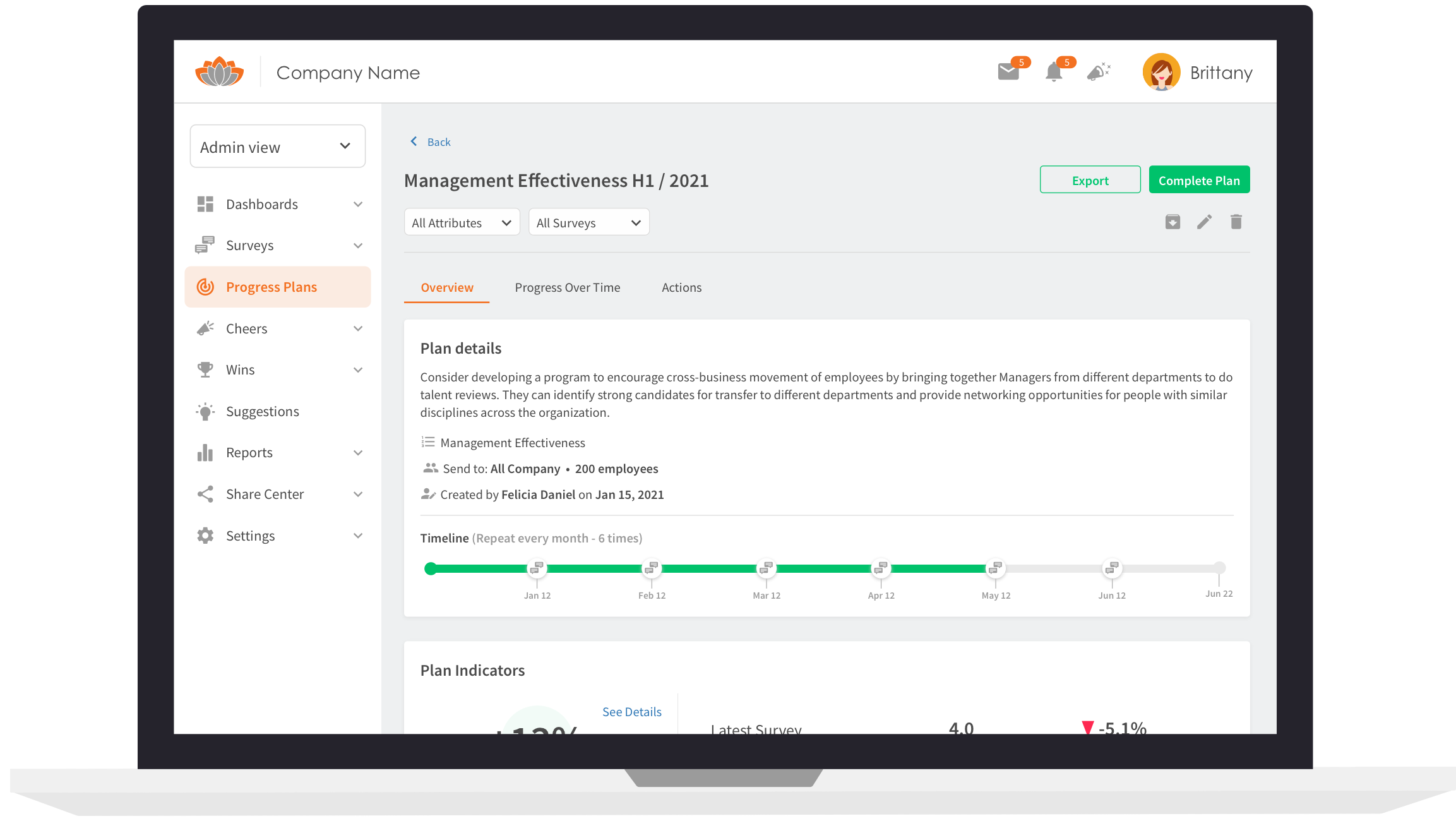
Task: Open the Suggestions lightbulb menu item
Action: point(263,412)
